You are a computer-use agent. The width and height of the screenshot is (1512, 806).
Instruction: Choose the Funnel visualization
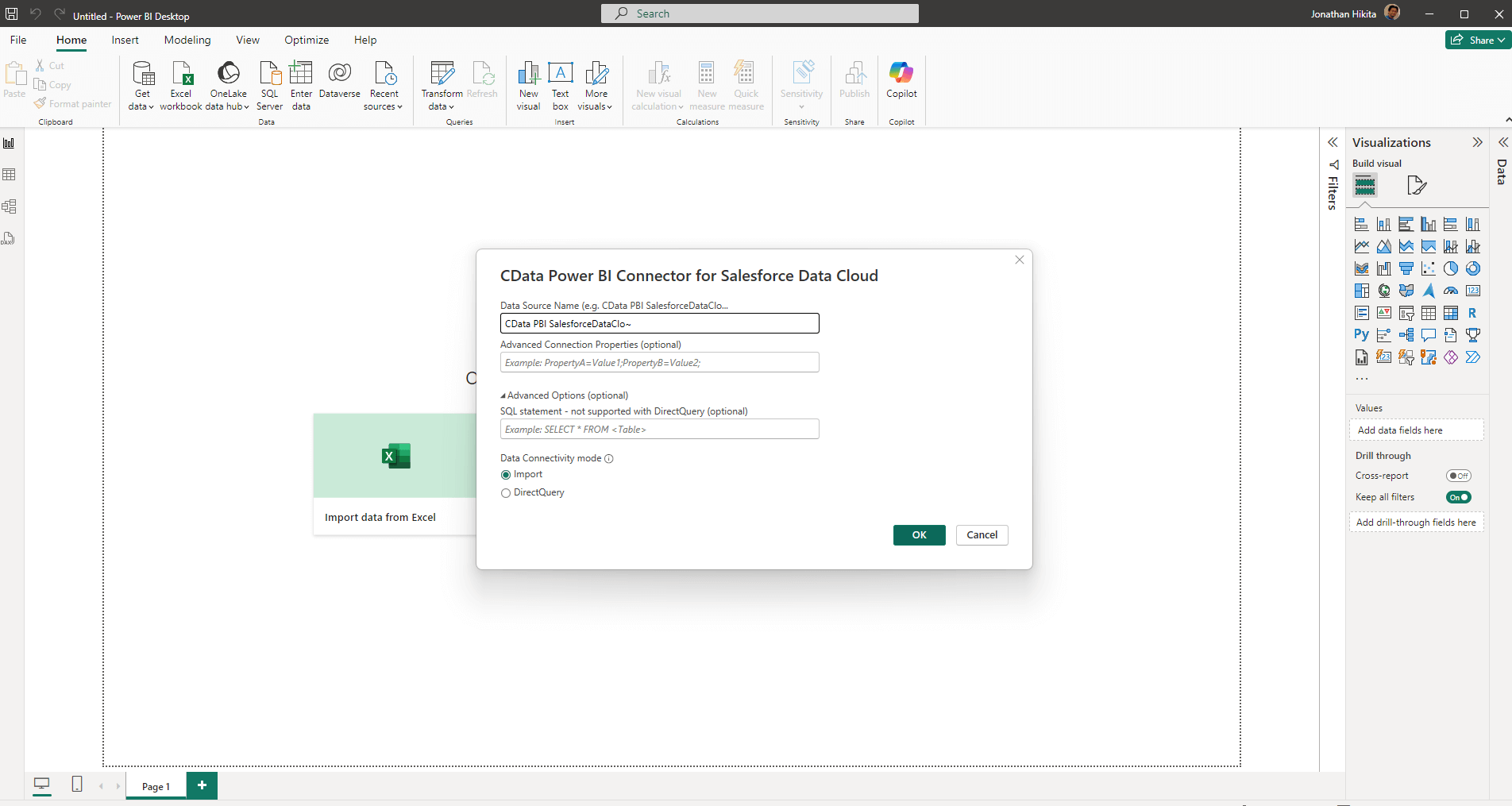point(1406,268)
